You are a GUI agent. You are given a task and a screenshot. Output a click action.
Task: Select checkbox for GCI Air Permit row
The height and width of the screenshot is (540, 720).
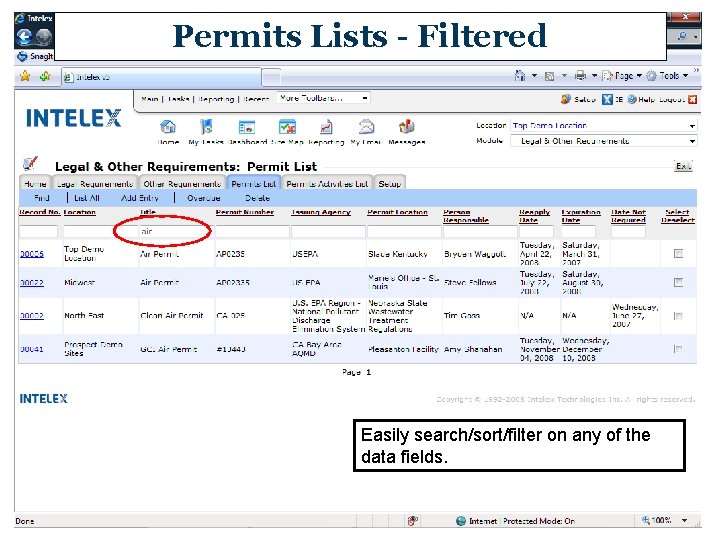(x=678, y=349)
